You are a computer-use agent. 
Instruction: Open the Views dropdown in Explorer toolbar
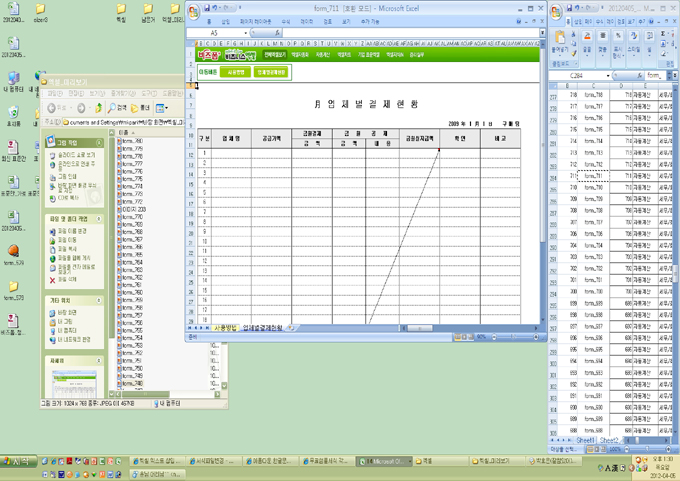(x=164, y=107)
